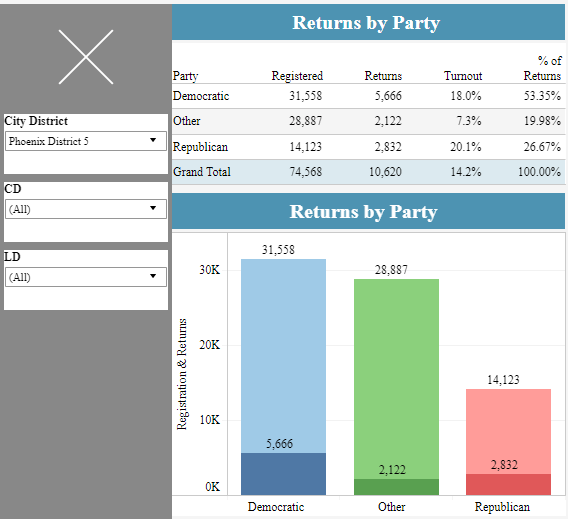The height and width of the screenshot is (519, 568).
Task: Click the City District filter label
Action: click(36, 121)
